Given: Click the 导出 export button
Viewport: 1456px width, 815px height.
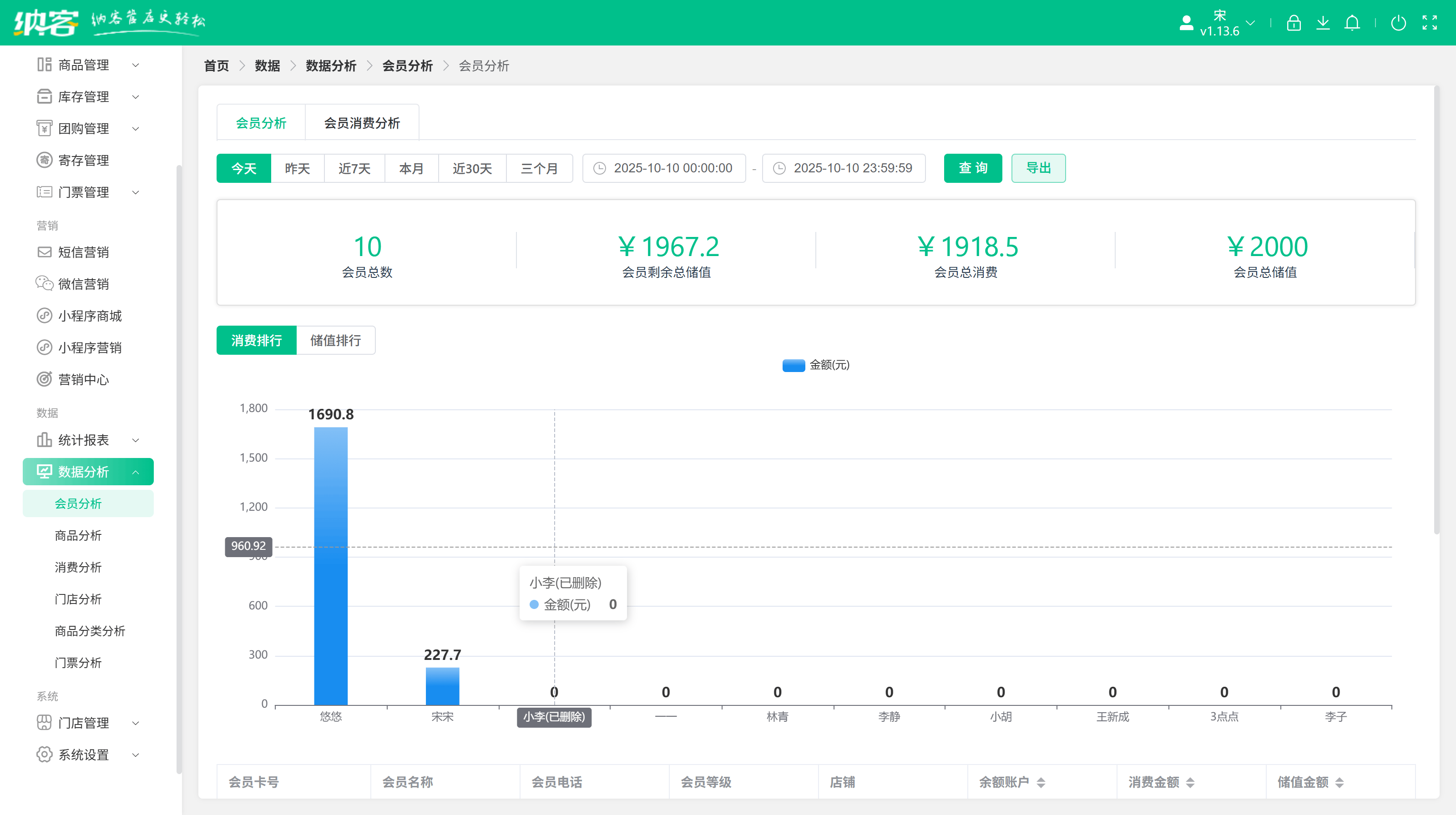Looking at the screenshot, I should click(x=1038, y=168).
